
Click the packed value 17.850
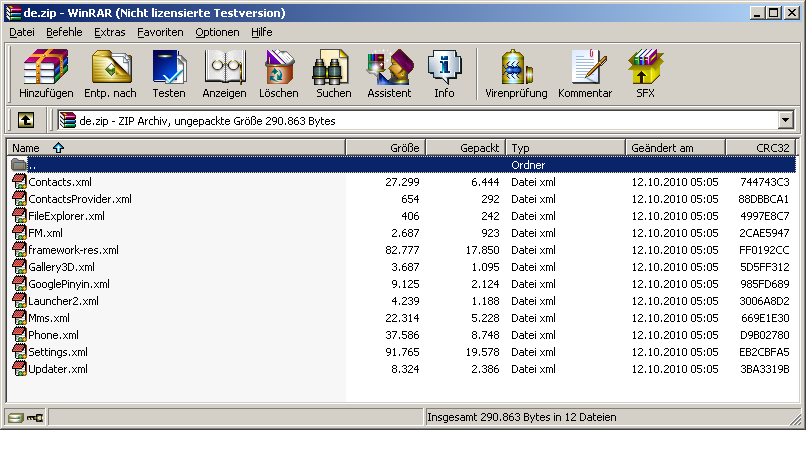[x=482, y=249]
